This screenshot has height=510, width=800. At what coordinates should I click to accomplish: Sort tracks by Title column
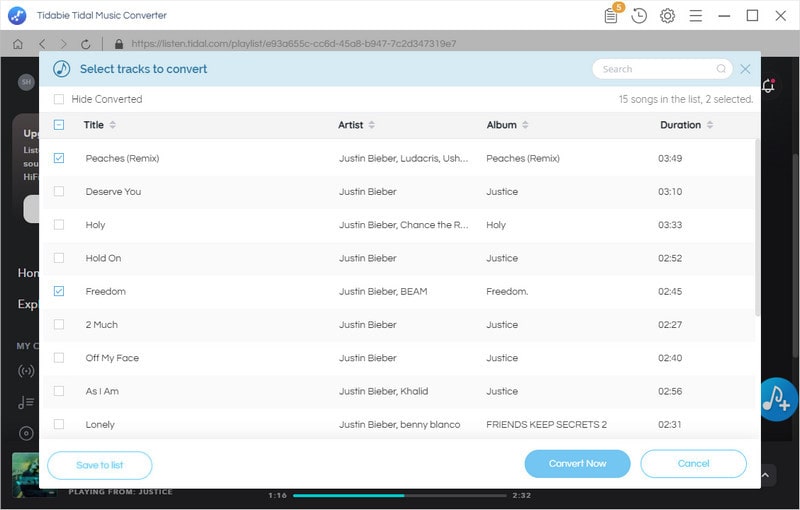tap(112, 125)
